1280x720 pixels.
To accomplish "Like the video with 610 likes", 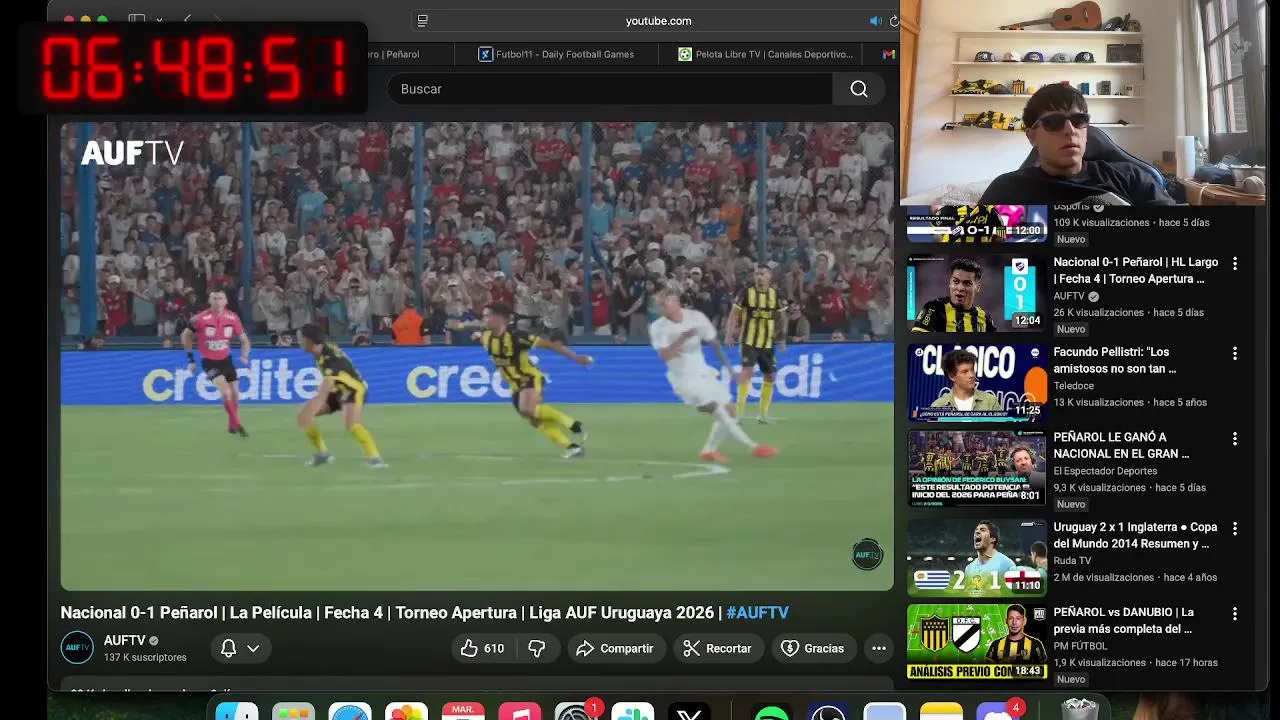I will pos(482,648).
